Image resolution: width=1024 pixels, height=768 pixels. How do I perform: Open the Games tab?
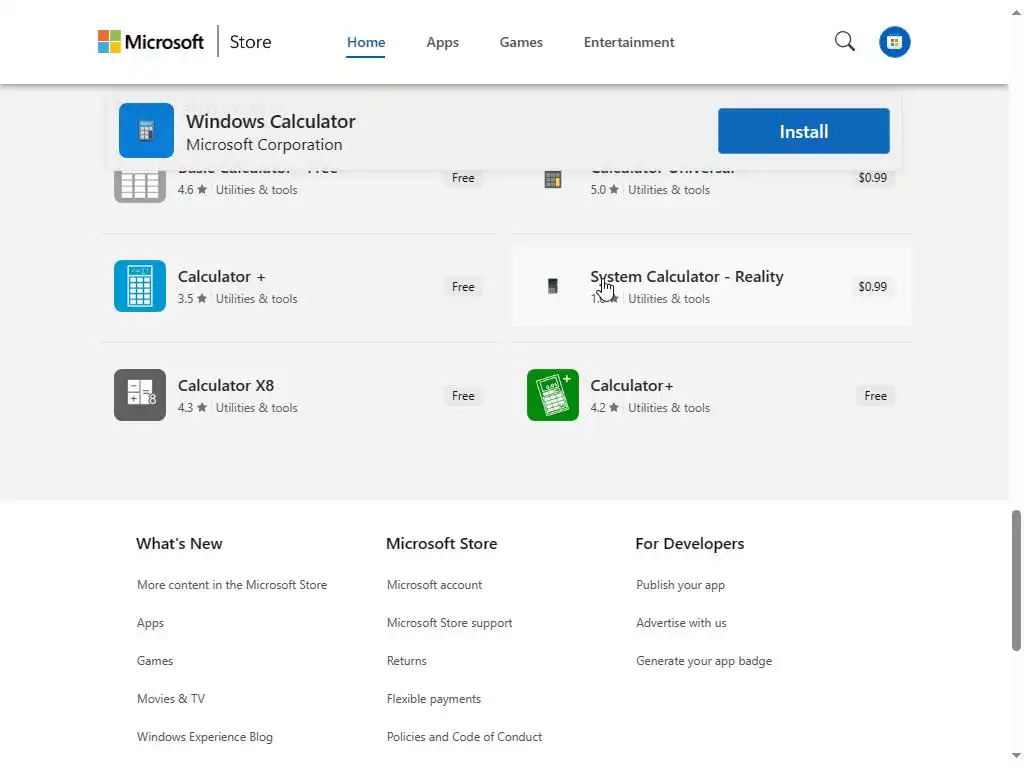tap(521, 42)
